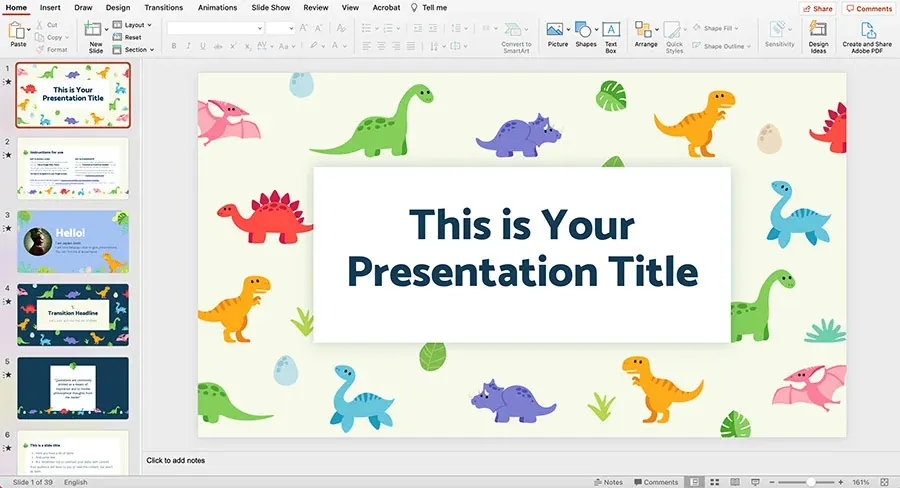Image resolution: width=900 pixels, height=488 pixels.
Task: Toggle Notes pane in status bar
Action: (608, 482)
